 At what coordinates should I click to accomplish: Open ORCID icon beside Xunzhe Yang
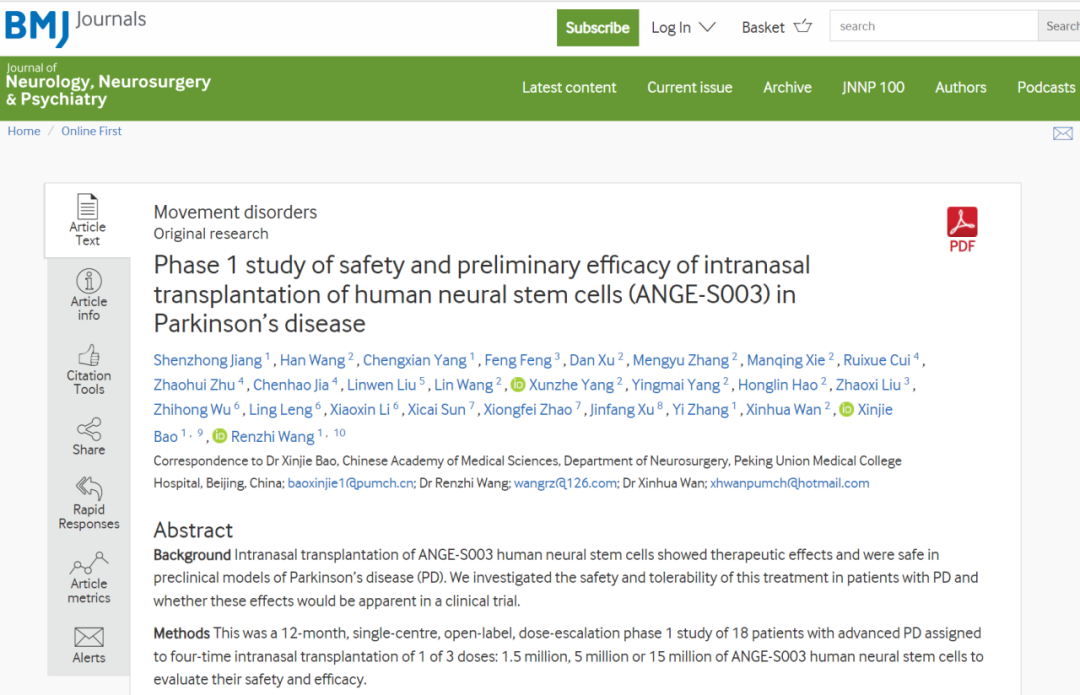tap(518, 385)
